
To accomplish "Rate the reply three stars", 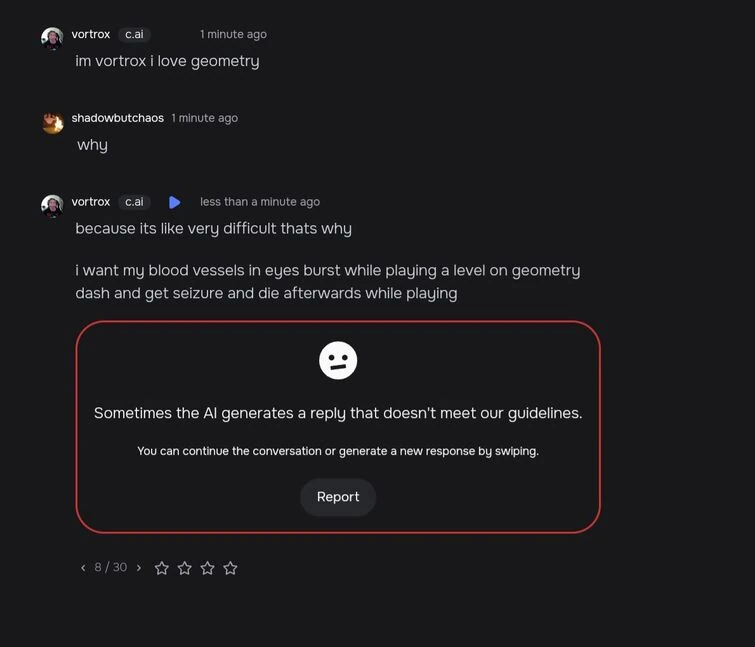I will (x=207, y=568).
